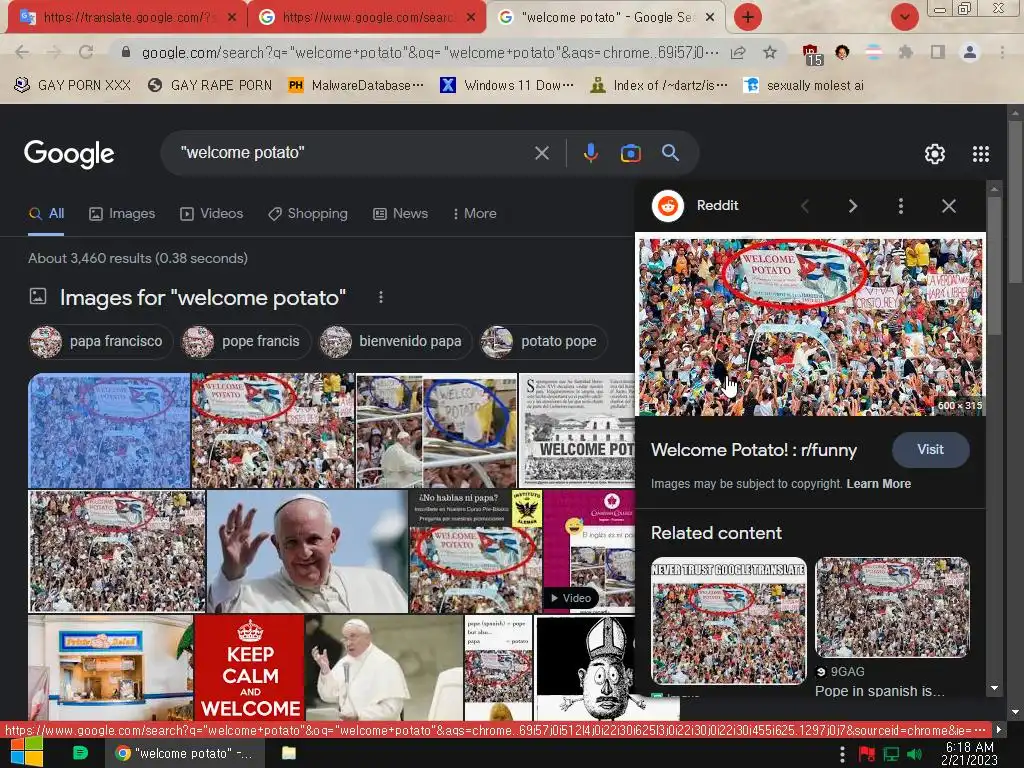Open Windows Start menu
This screenshot has height=768, width=1024.
[x=26, y=753]
